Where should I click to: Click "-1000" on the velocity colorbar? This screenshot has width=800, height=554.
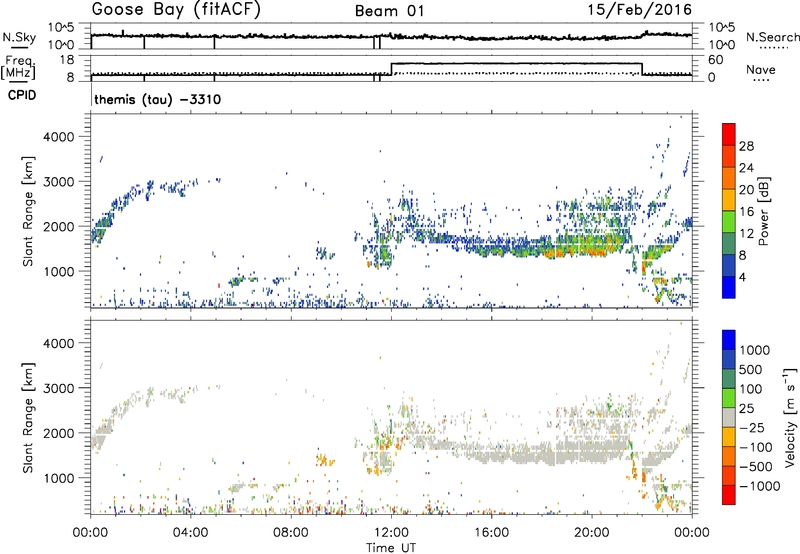click(759, 486)
